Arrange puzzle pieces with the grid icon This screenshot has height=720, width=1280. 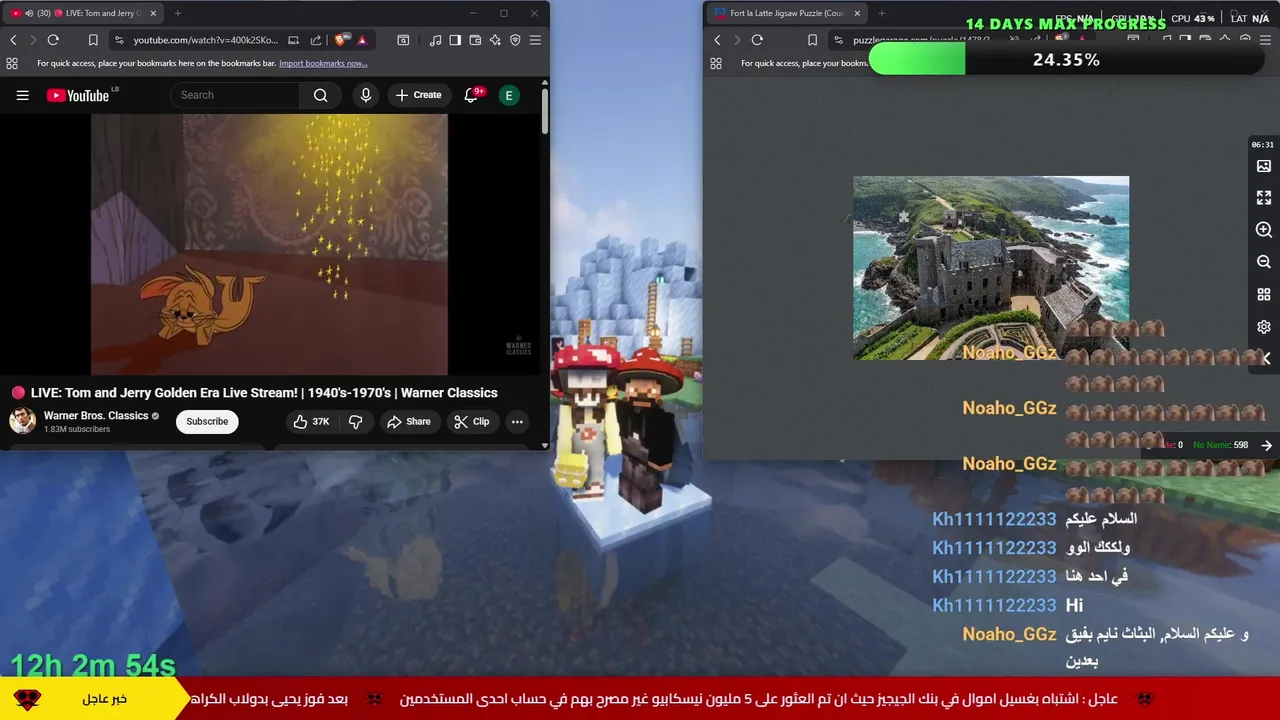click(1264, 295)
